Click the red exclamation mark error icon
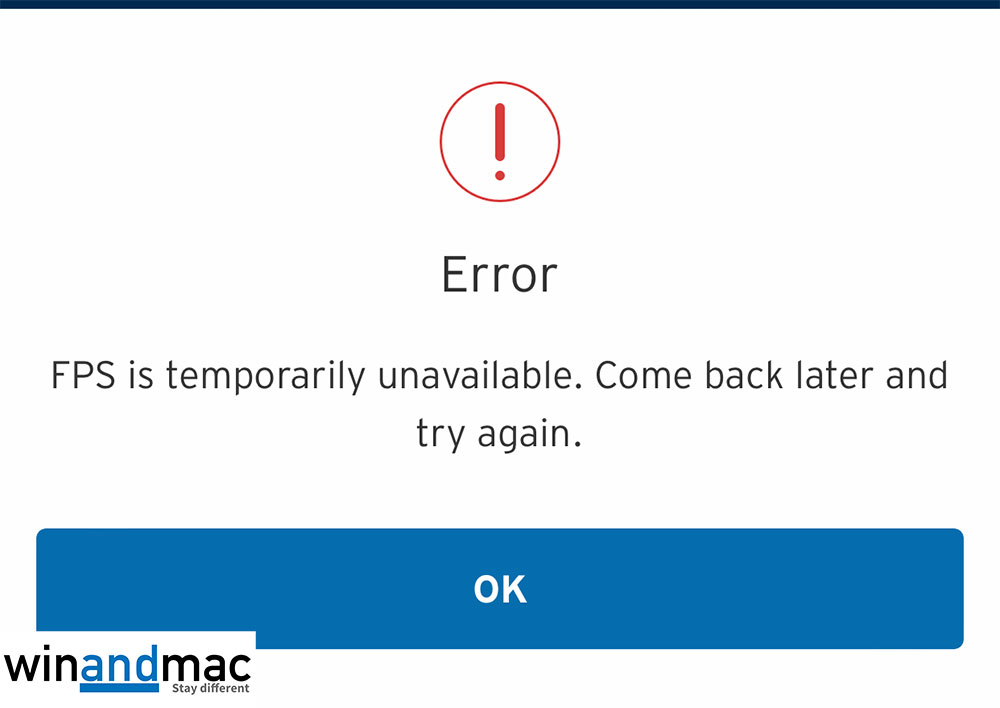The image size is (1000, 708). 500,142
